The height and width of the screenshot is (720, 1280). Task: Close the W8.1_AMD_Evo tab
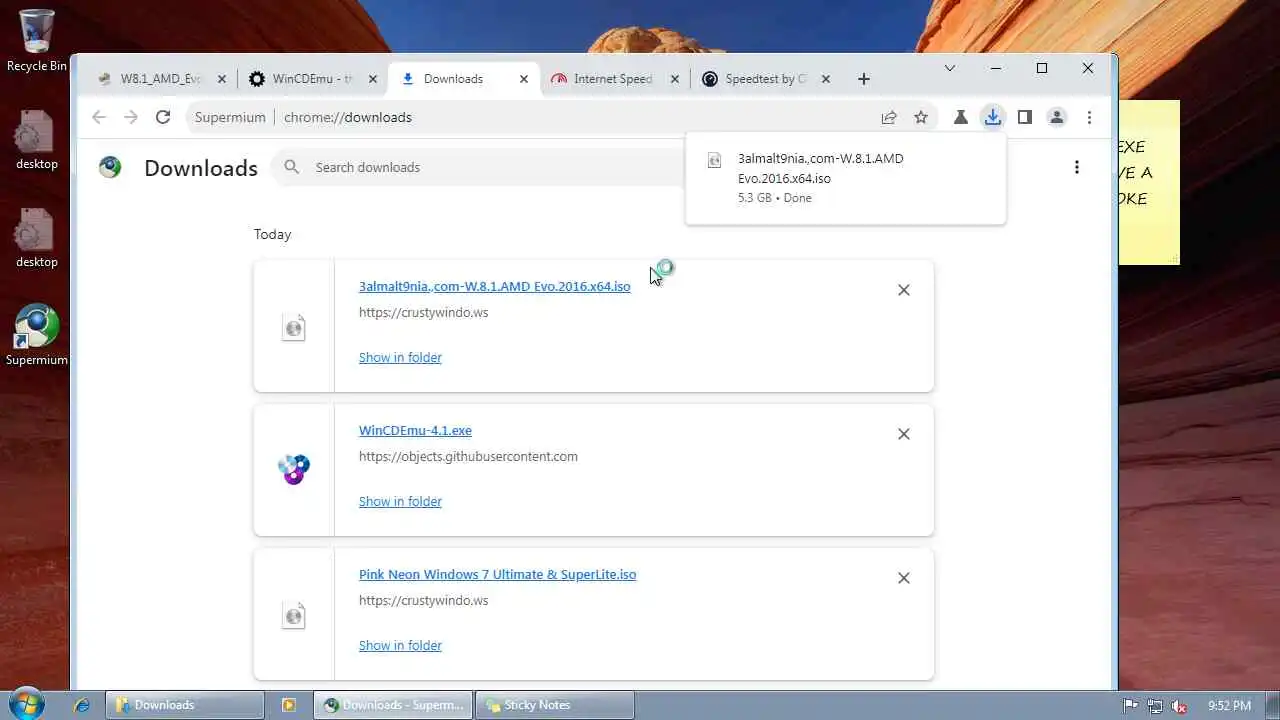222,79
